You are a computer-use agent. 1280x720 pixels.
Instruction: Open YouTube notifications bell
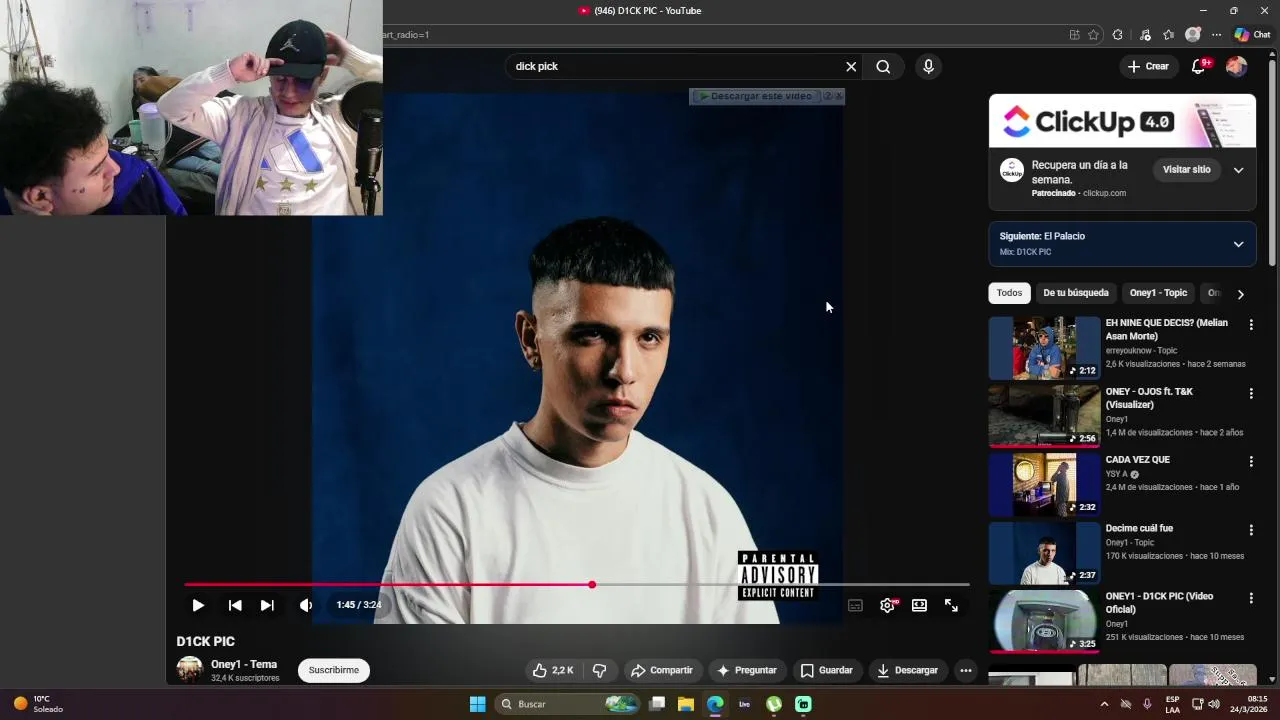pos(1199,66)
